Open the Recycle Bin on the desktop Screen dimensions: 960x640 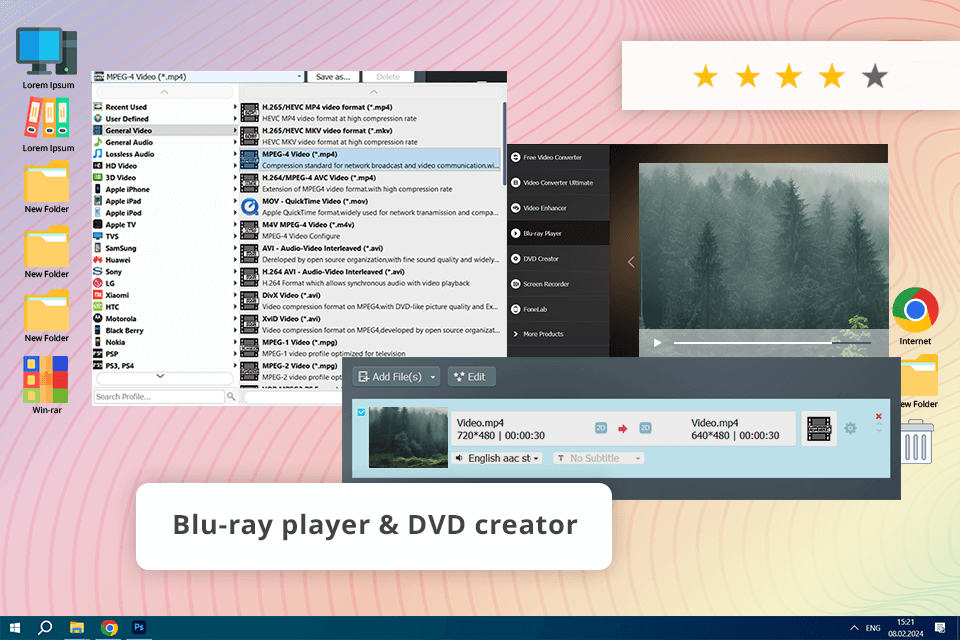(917, 441)
